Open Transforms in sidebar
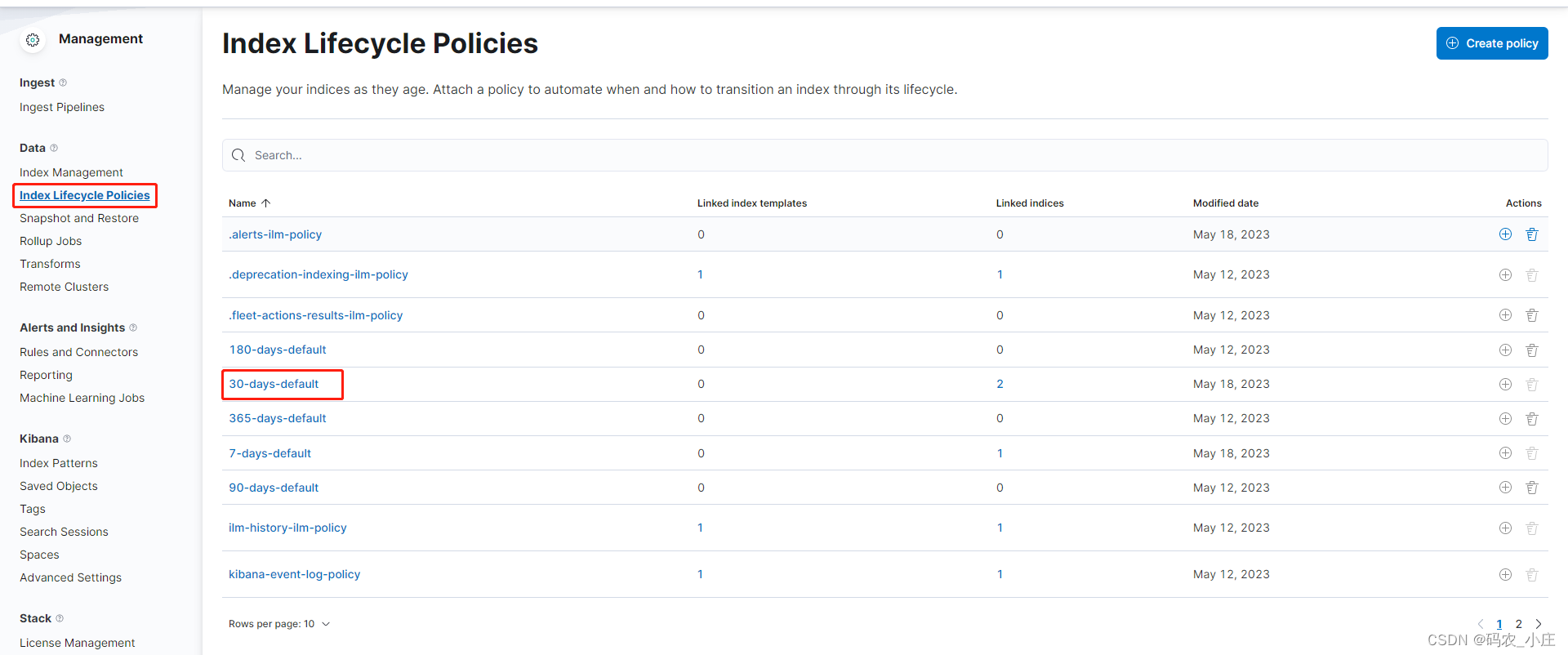This screenshot has width=1568, height=655. [50, 264]
